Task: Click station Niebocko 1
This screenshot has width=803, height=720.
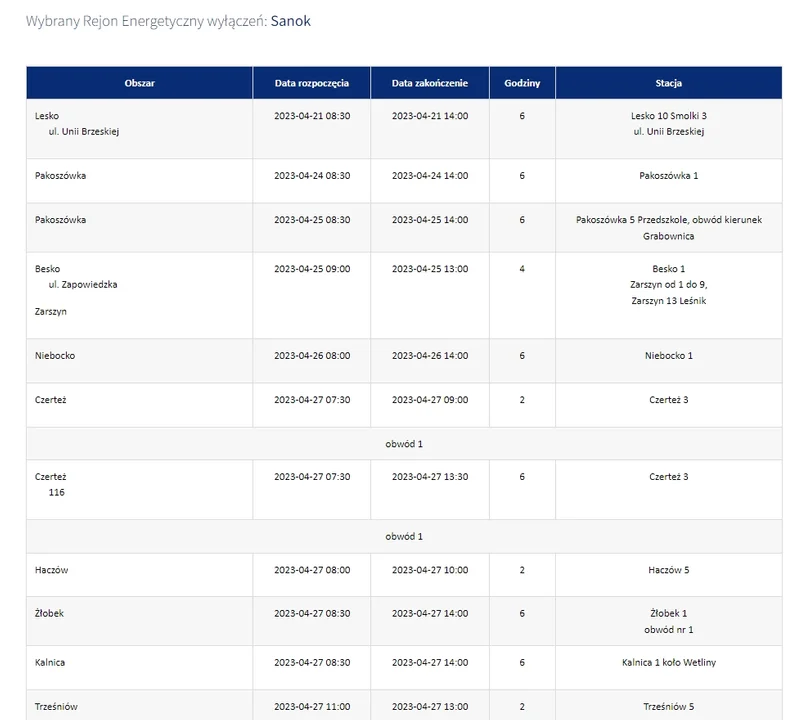Action: coord(668,355)
